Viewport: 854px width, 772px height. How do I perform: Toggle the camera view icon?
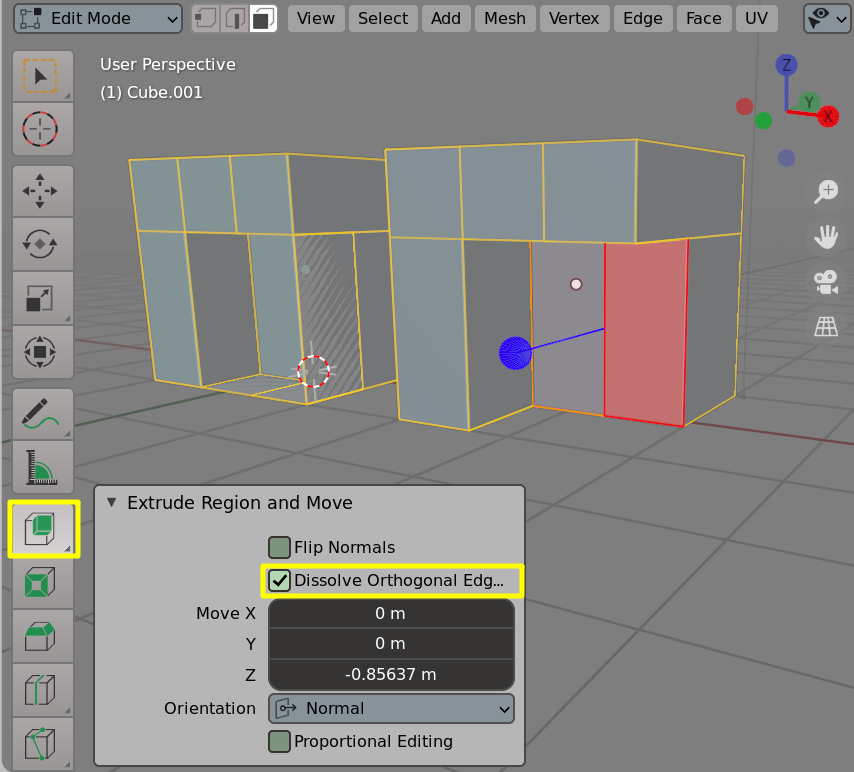click(x=825, y=281)
